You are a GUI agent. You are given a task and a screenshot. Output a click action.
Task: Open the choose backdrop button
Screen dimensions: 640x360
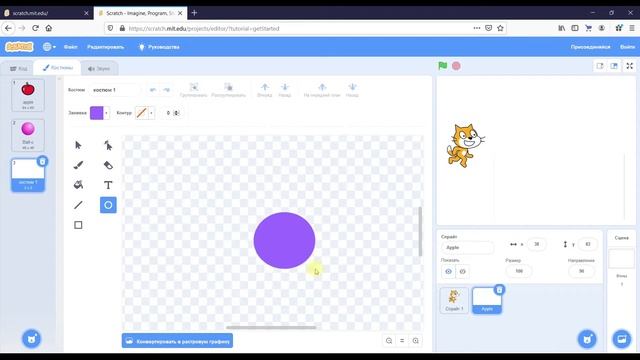tap(622, 339)
